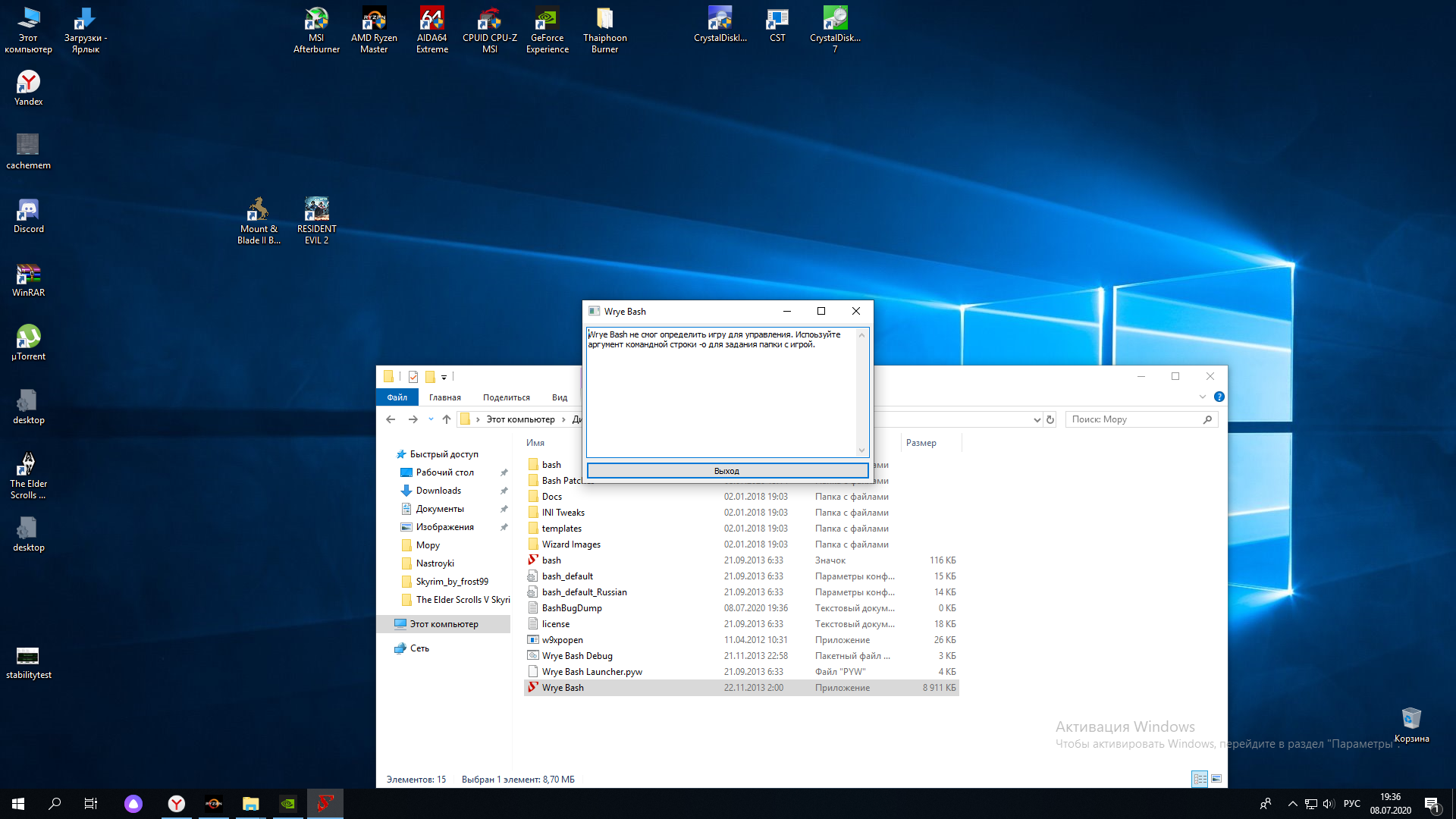1456x819 pixels.
Task: Expand the Explorer ribbon chevron
Action: pos(1203,397)
